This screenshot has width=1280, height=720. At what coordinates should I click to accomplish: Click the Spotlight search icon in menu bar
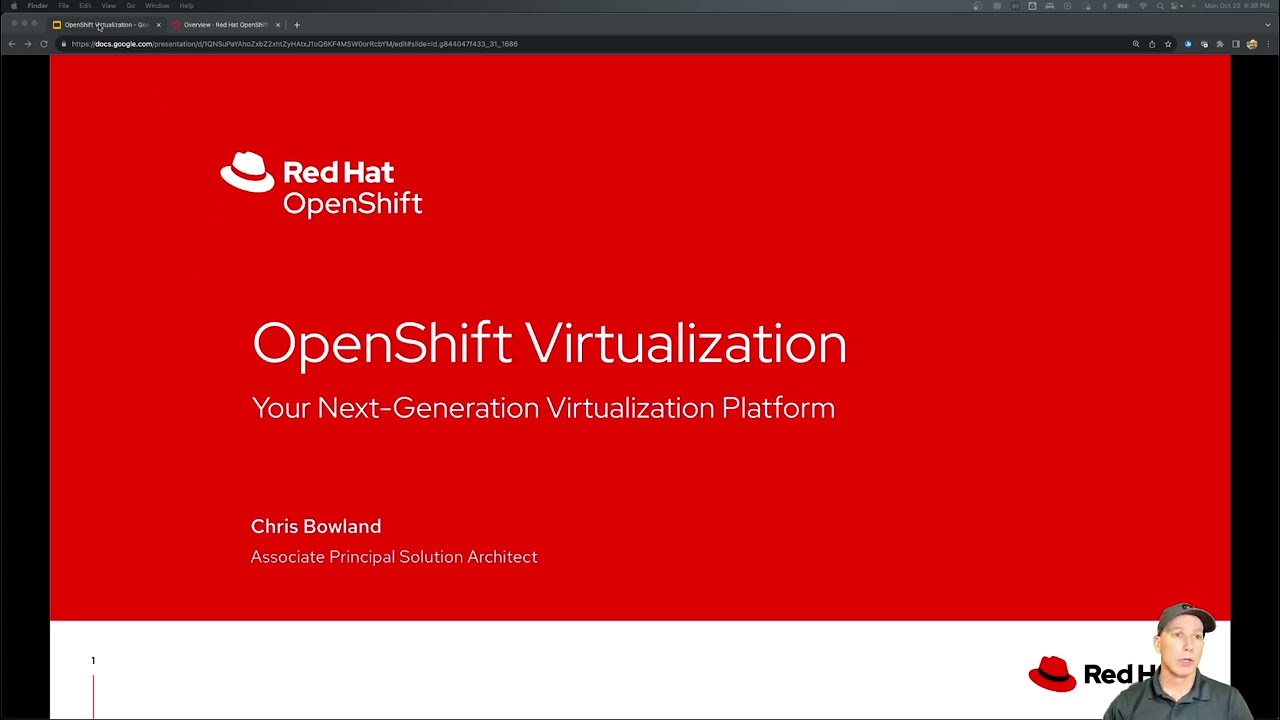[1160, 5]
